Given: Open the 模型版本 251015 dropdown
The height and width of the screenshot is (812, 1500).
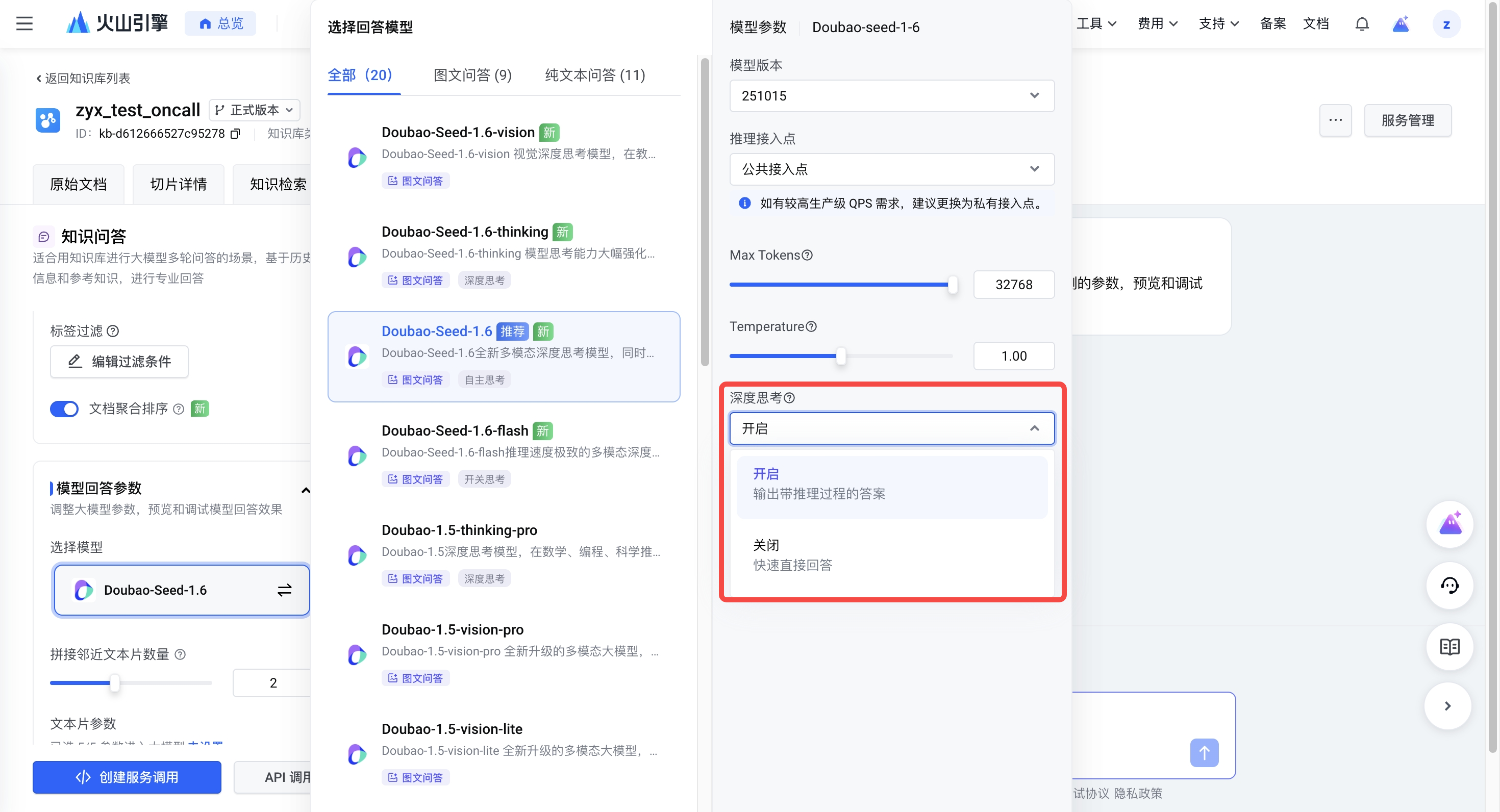Looking at the screenshot, I should click(891, 96).
